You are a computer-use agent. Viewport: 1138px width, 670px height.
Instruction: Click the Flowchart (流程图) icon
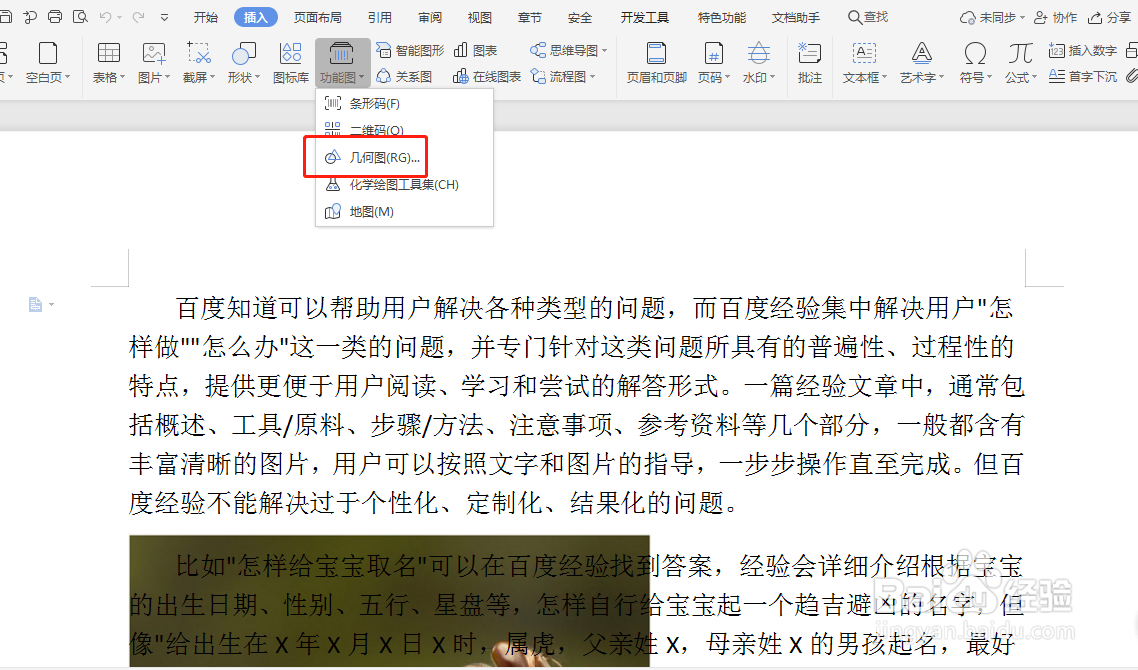(539, 76)
